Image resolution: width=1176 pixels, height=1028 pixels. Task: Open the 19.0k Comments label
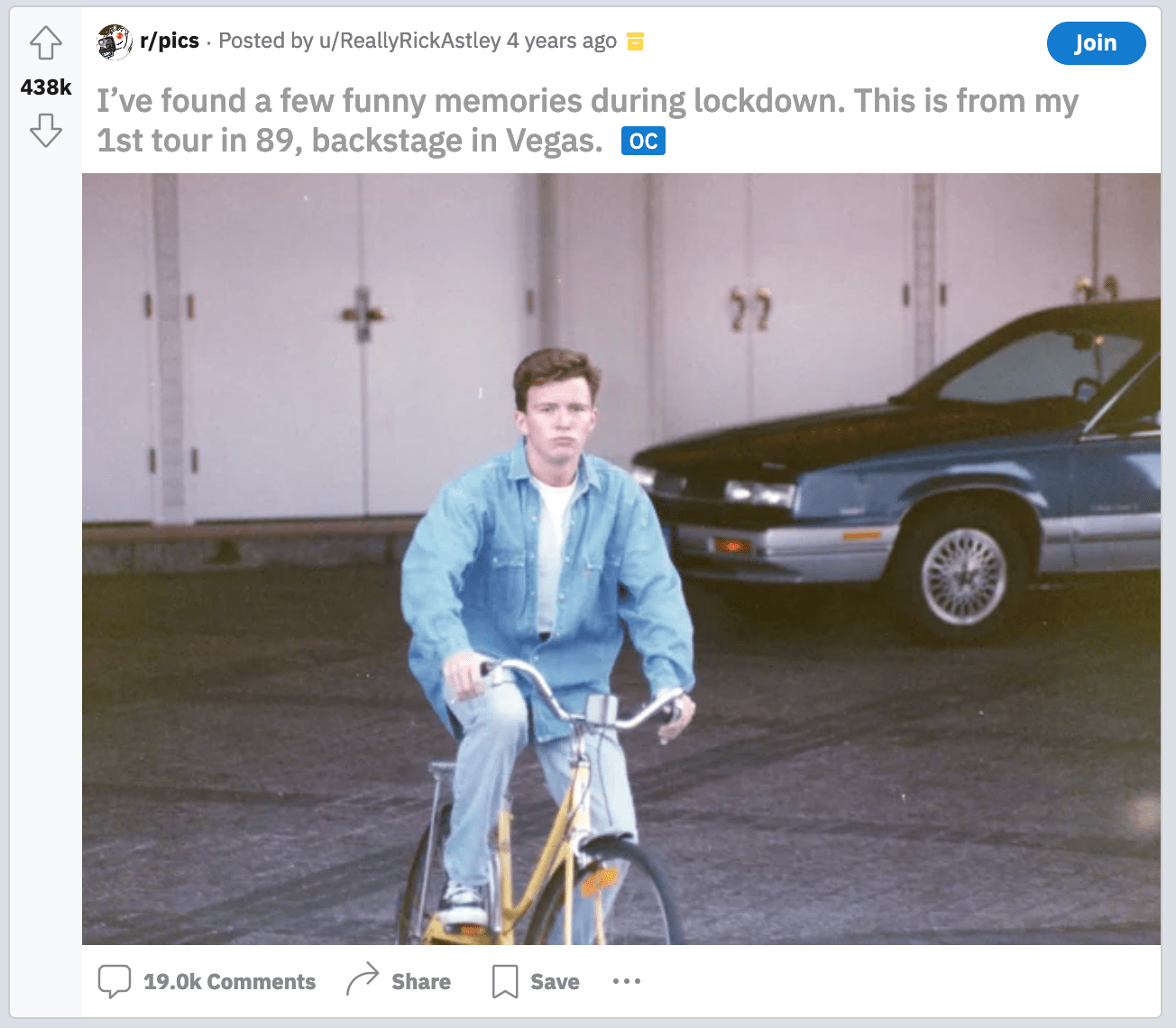point(229,981)
